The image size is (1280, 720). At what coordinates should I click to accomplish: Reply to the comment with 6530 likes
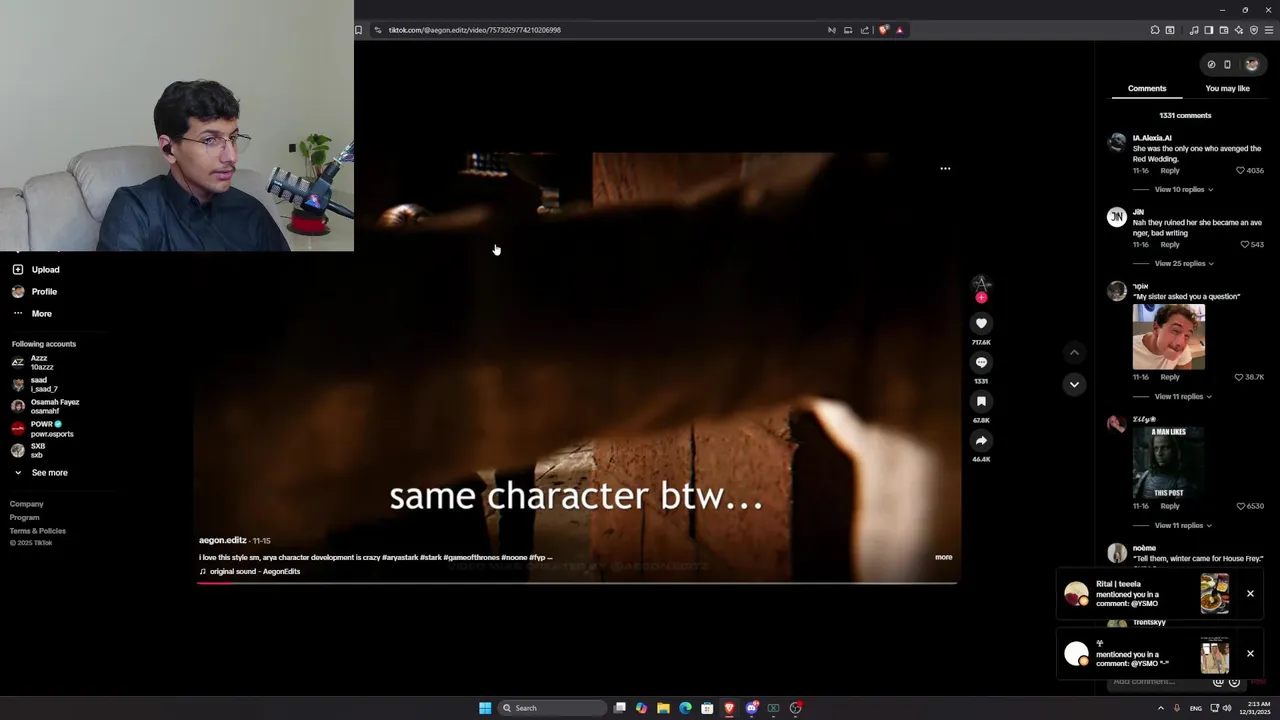1169,506
